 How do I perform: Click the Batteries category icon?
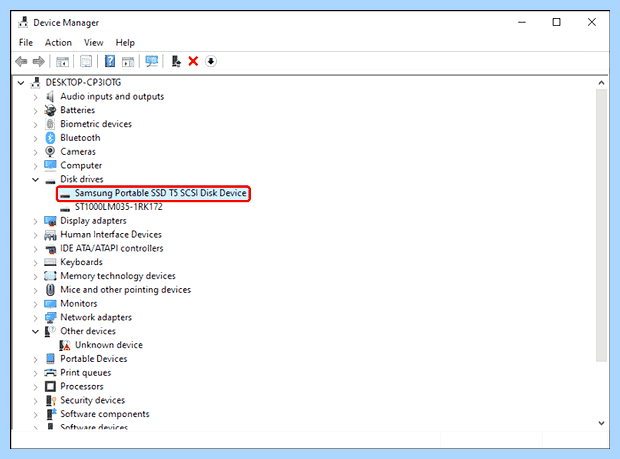click(x=50, y=110)
